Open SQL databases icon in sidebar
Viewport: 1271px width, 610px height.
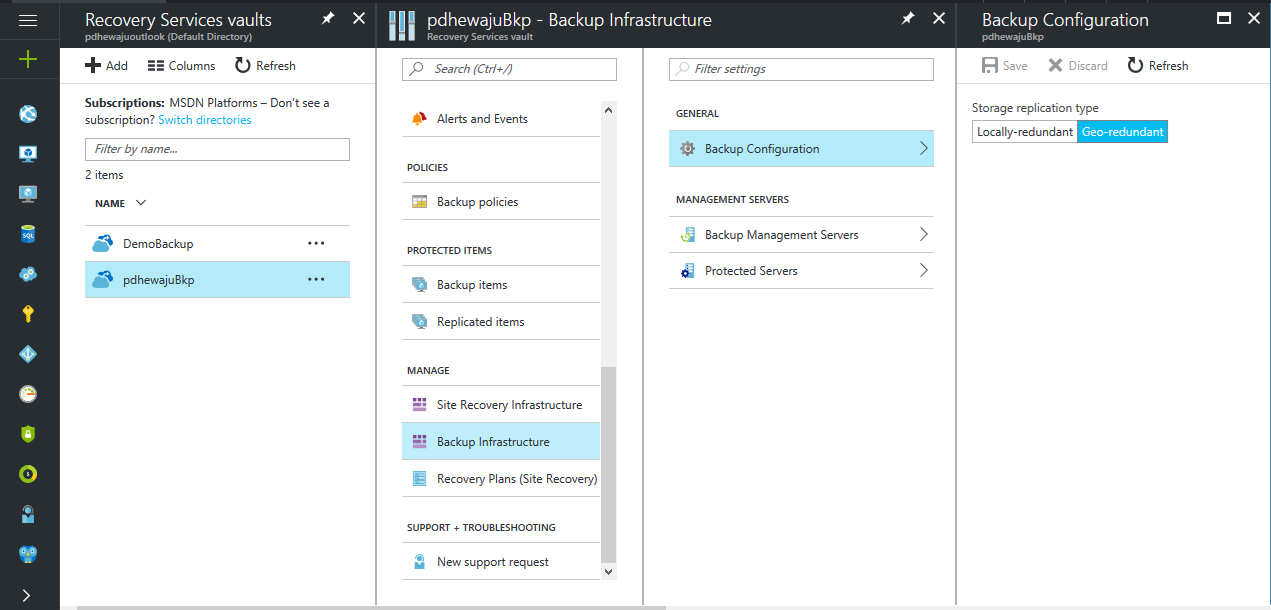pos(28,233)
